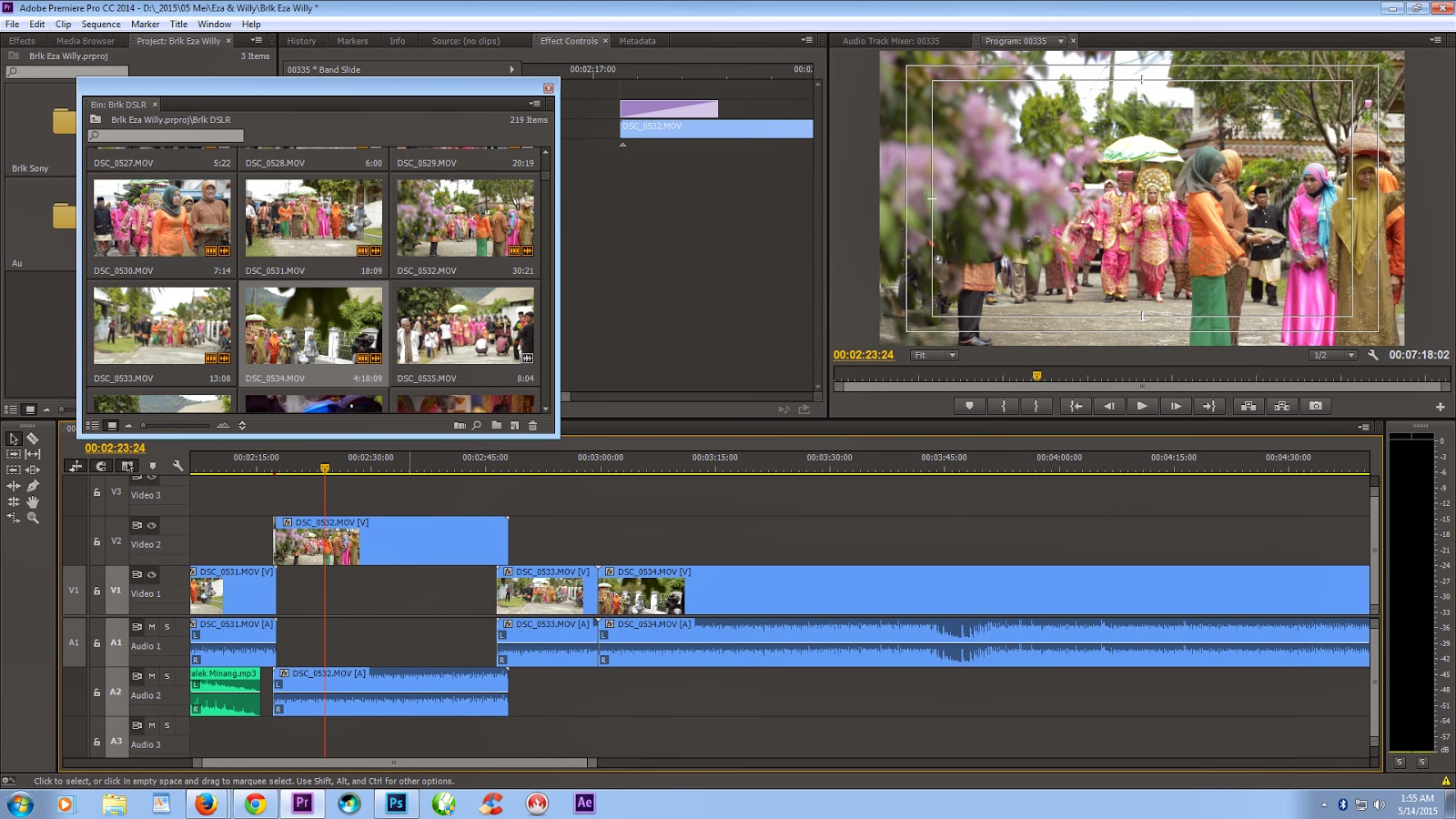Toggle lock on Video 2 track
The height and width of the screenshot is (819, 1456).
(97, 541)
